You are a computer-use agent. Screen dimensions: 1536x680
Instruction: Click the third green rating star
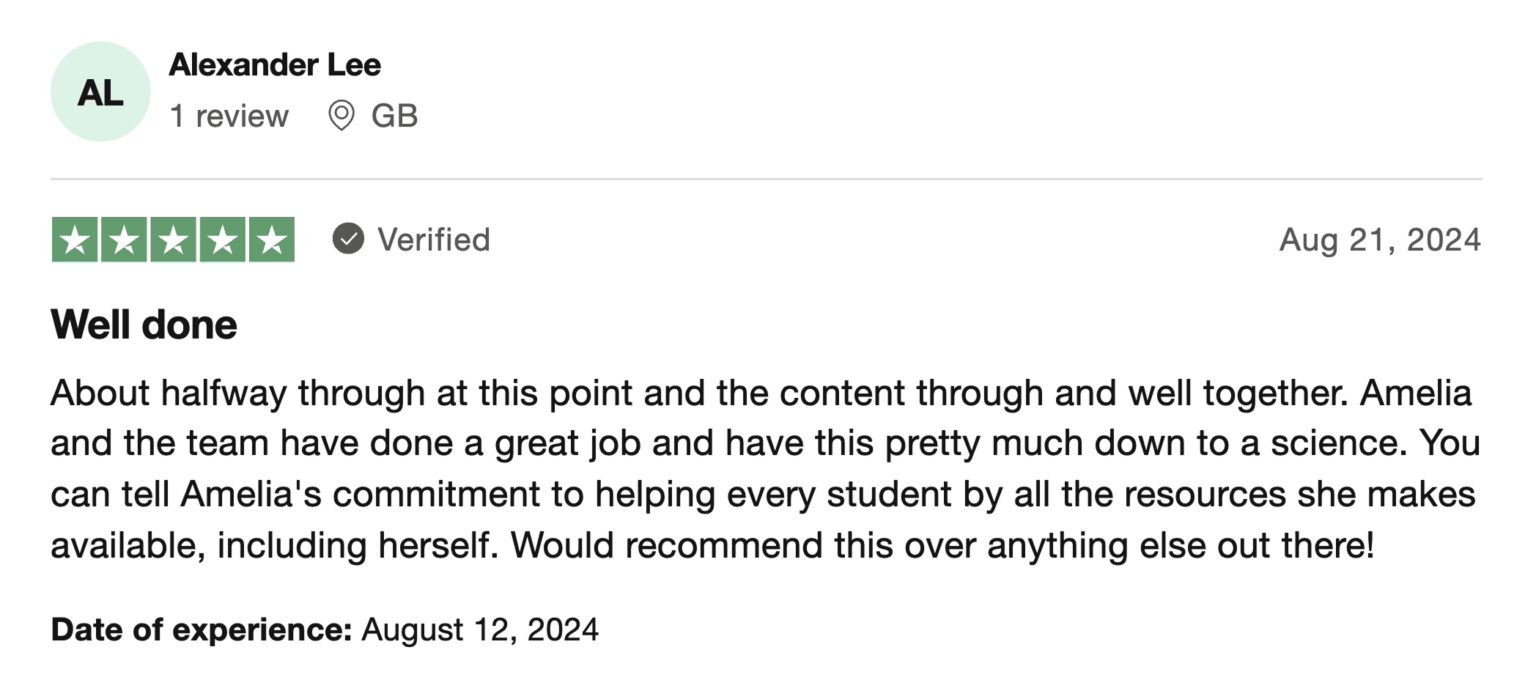(x=174, y=240)
